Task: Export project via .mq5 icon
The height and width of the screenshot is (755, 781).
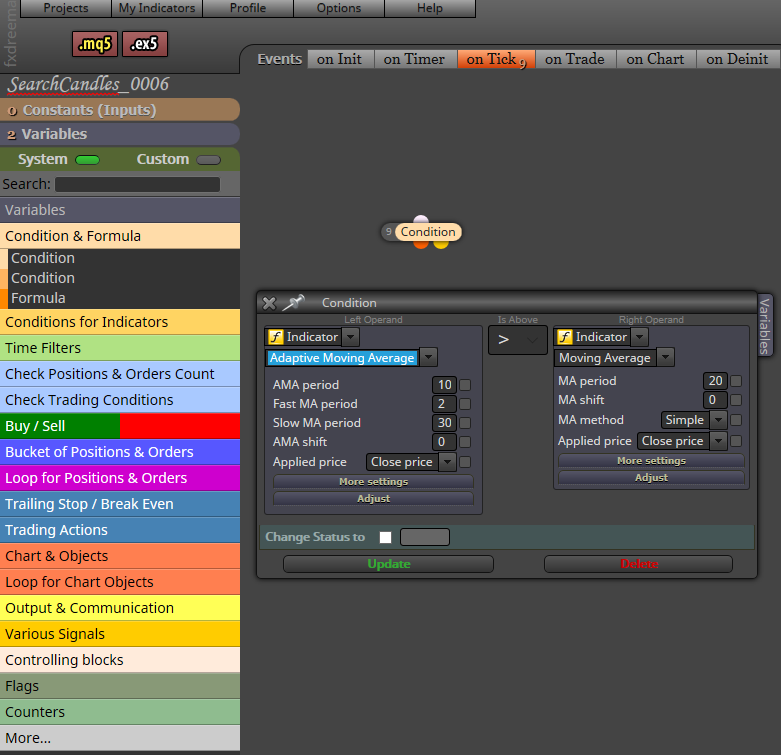Action: [x=95, y=44]
